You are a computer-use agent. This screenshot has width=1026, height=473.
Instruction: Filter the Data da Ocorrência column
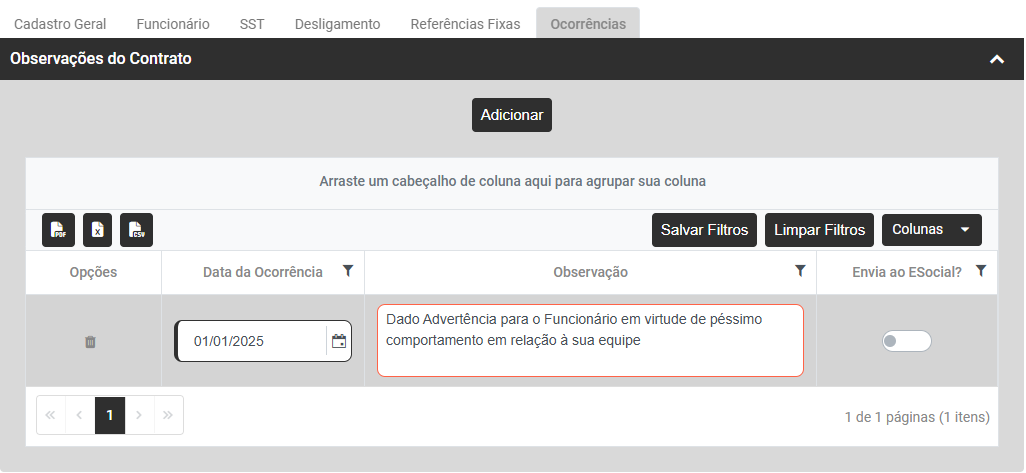(x=347, y=271)
